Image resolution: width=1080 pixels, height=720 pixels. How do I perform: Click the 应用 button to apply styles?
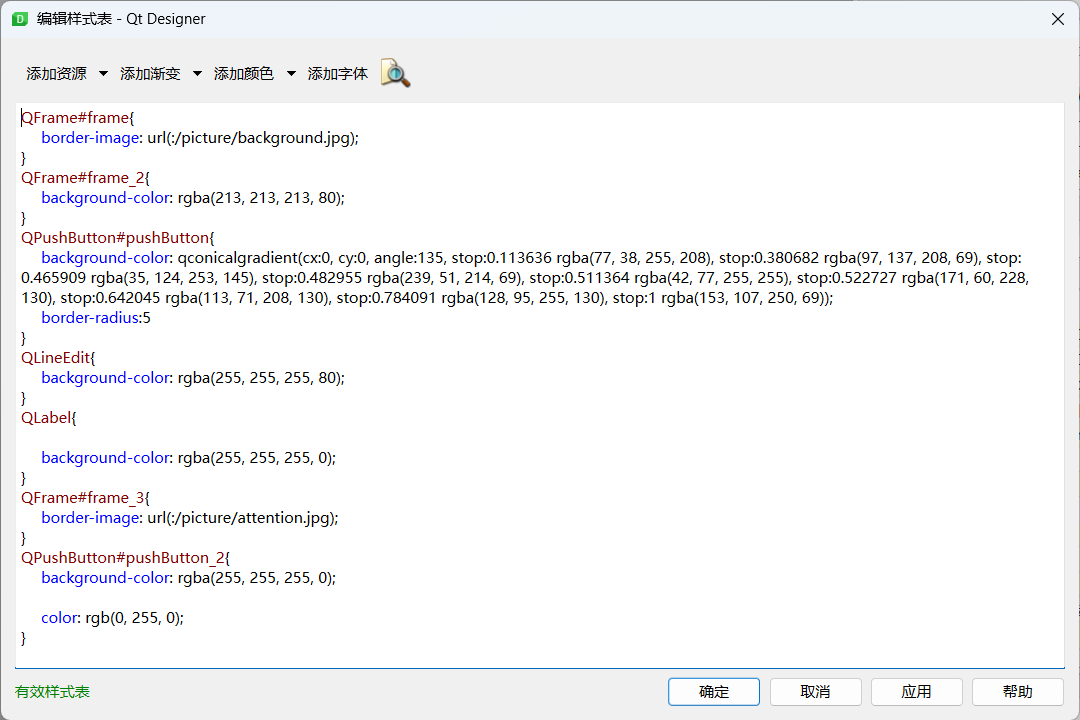[x=916, y=691]
